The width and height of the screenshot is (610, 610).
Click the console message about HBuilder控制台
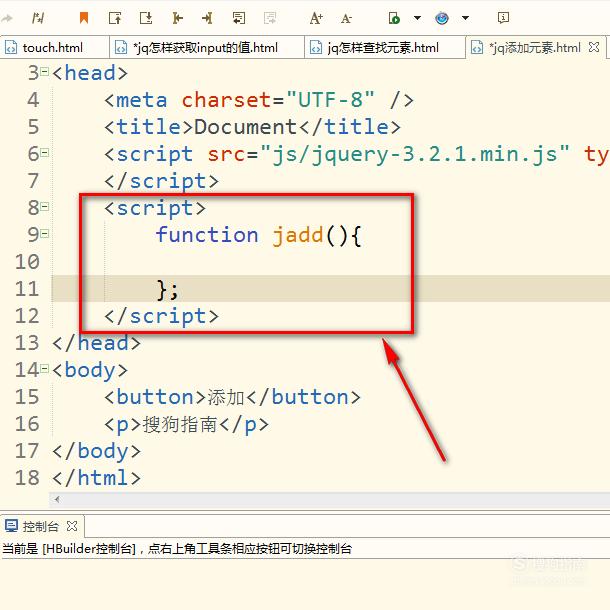pos(177,549)
